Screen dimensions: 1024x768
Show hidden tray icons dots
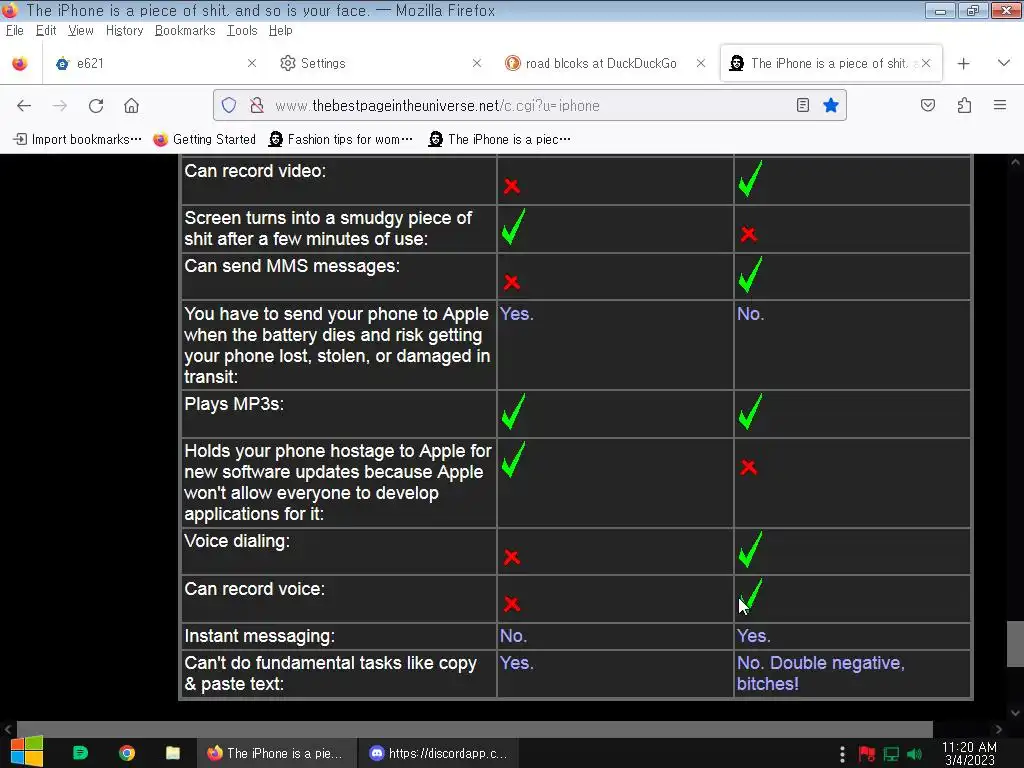point(842,754)
